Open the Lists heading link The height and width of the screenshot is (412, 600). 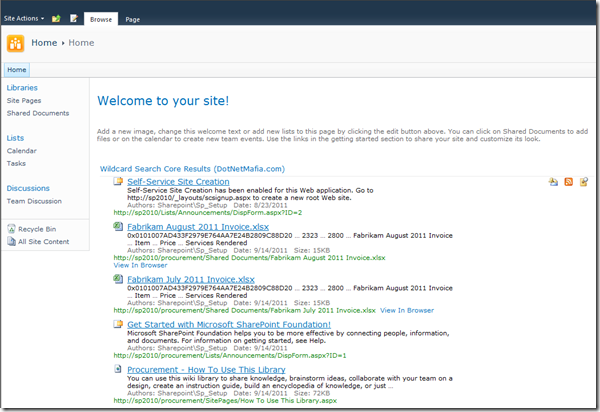tap(15, 138)
